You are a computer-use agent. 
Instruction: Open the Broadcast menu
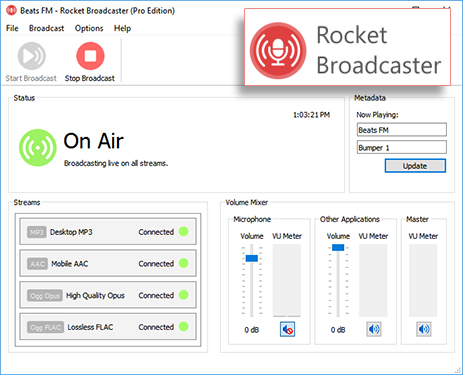tap(46, 28)
